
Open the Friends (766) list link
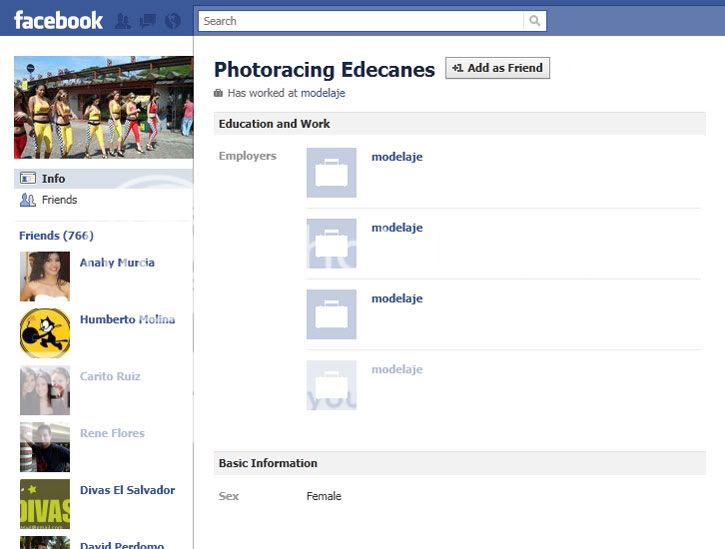pyautogui.click(x=56, y=235)
